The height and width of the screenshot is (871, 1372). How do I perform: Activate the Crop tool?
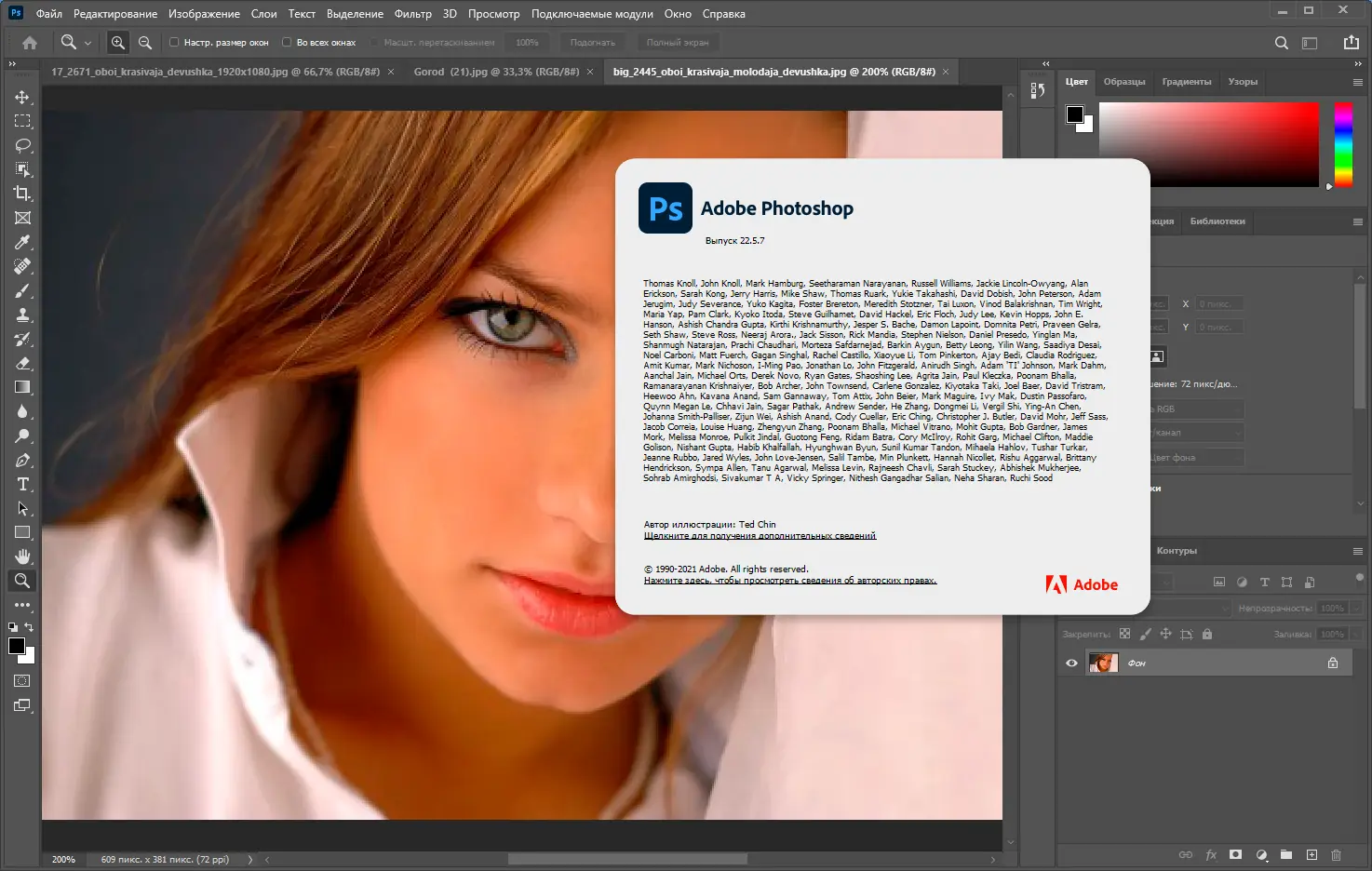[21, 194]
